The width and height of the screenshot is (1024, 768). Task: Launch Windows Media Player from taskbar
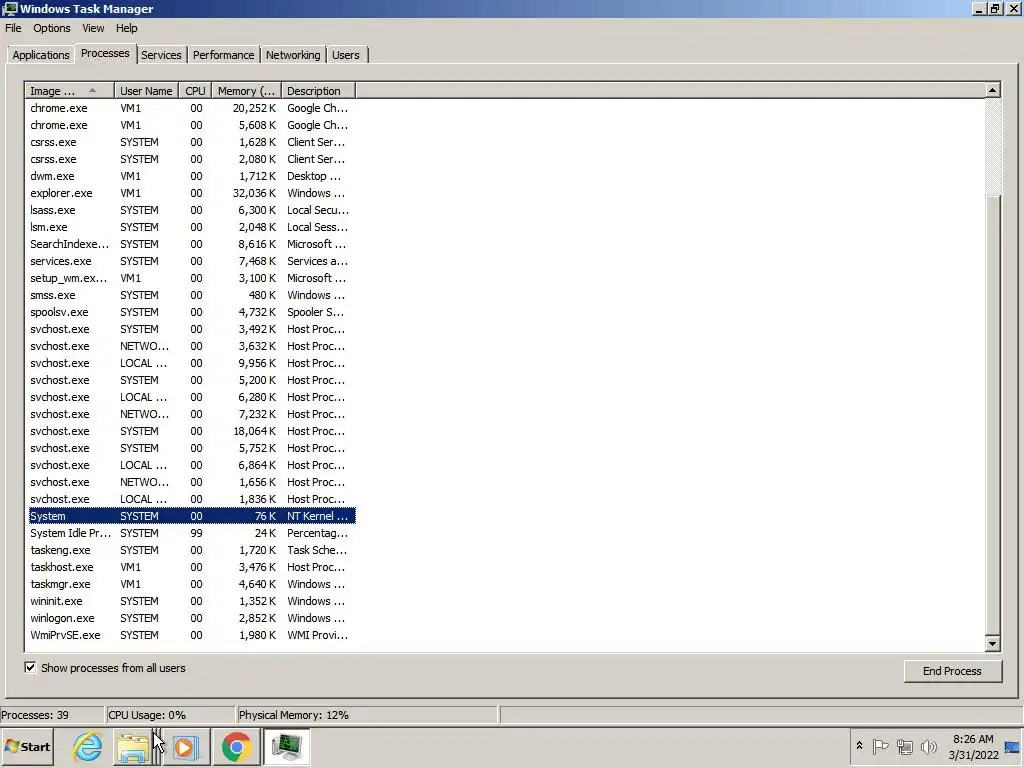[x=185, y=746]
